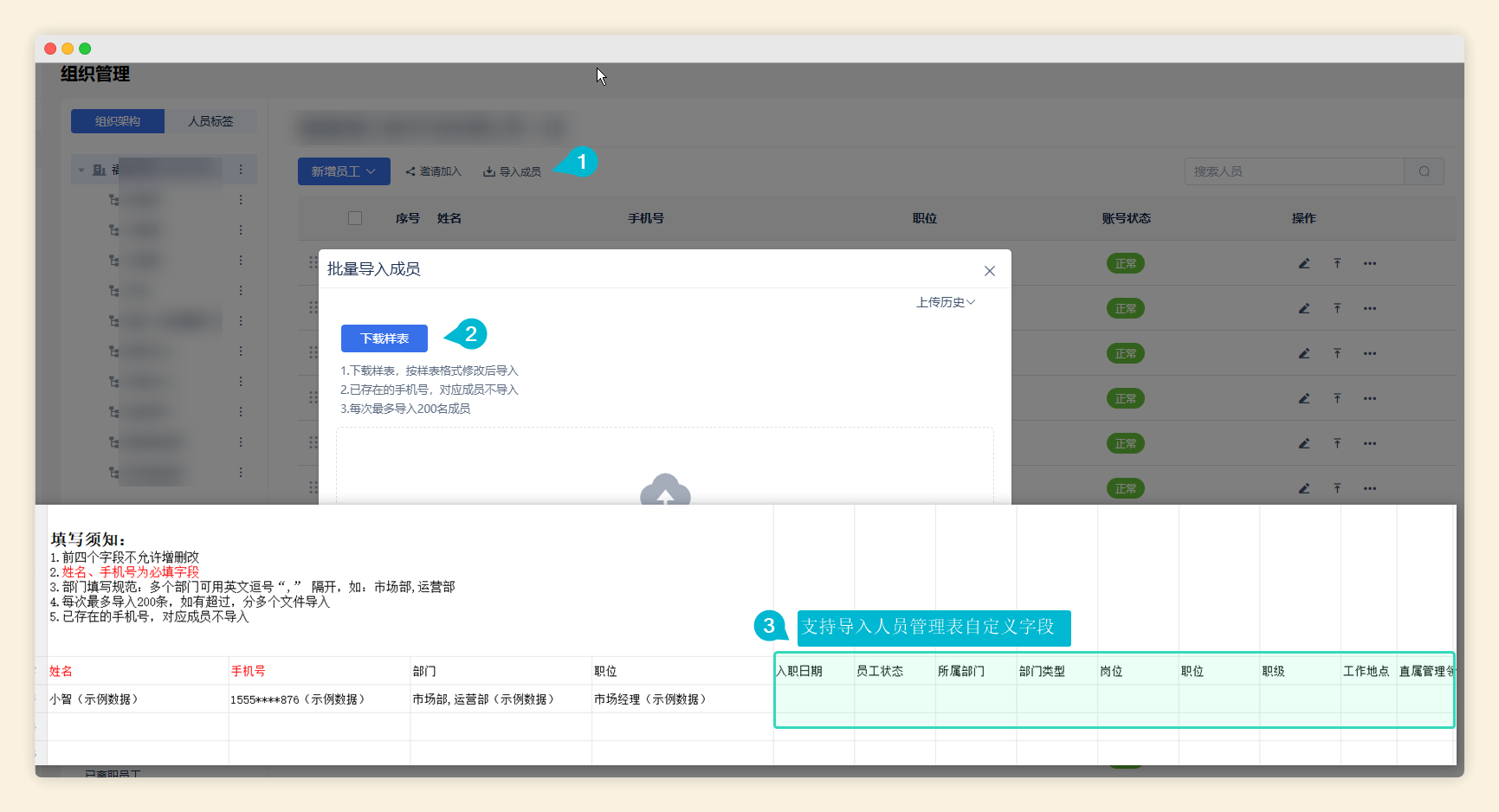Click the edit pencil icon in fifth row
1499x812 pixels.
(x=1303, y=443)
